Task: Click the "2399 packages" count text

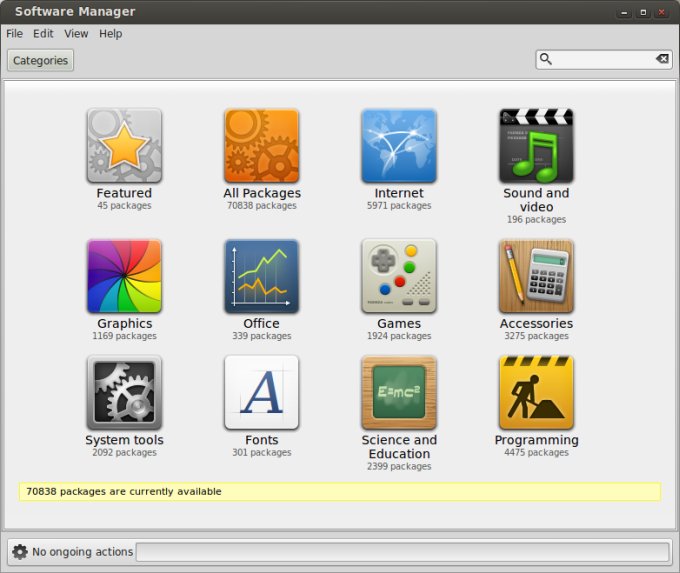Action: (399, 466)
